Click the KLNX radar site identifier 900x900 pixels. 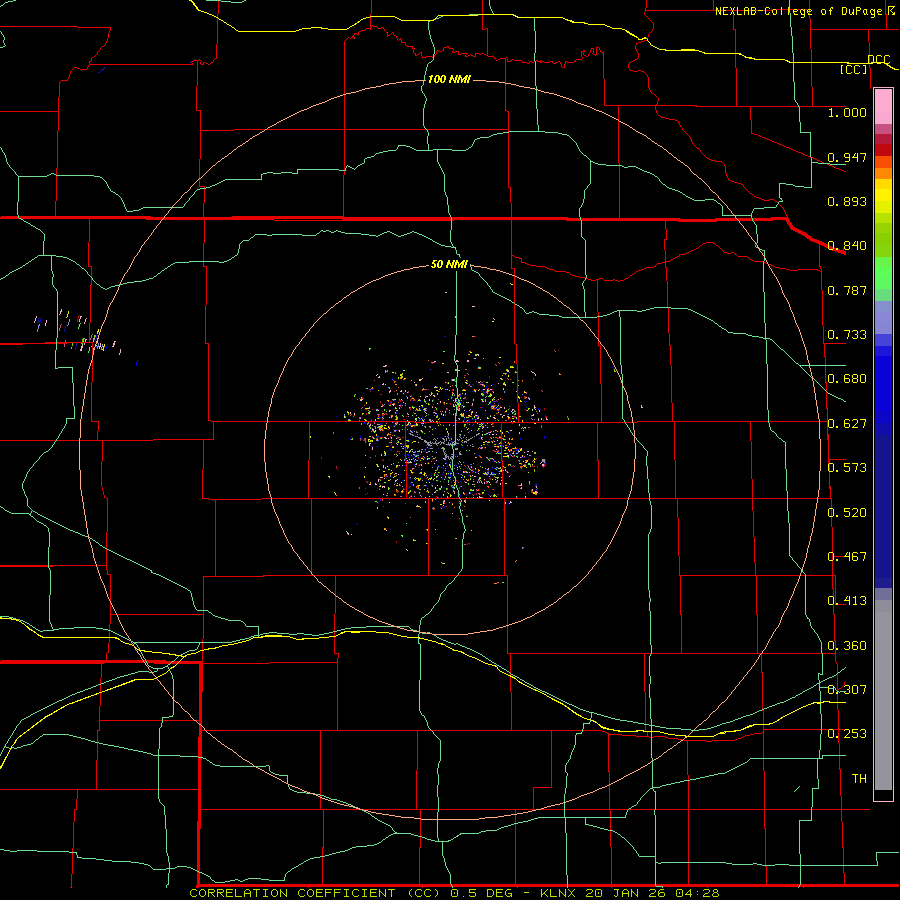[558, 893]
